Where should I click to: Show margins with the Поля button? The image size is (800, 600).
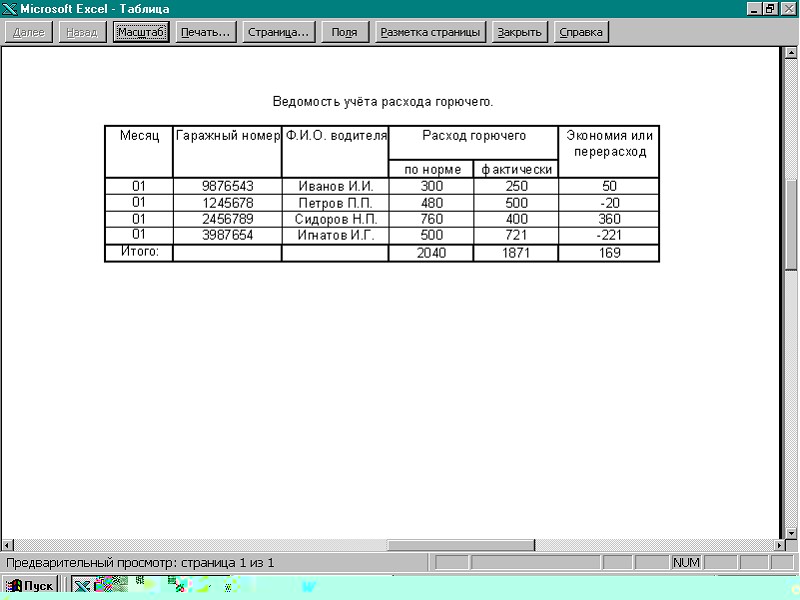tap(344, 32)
